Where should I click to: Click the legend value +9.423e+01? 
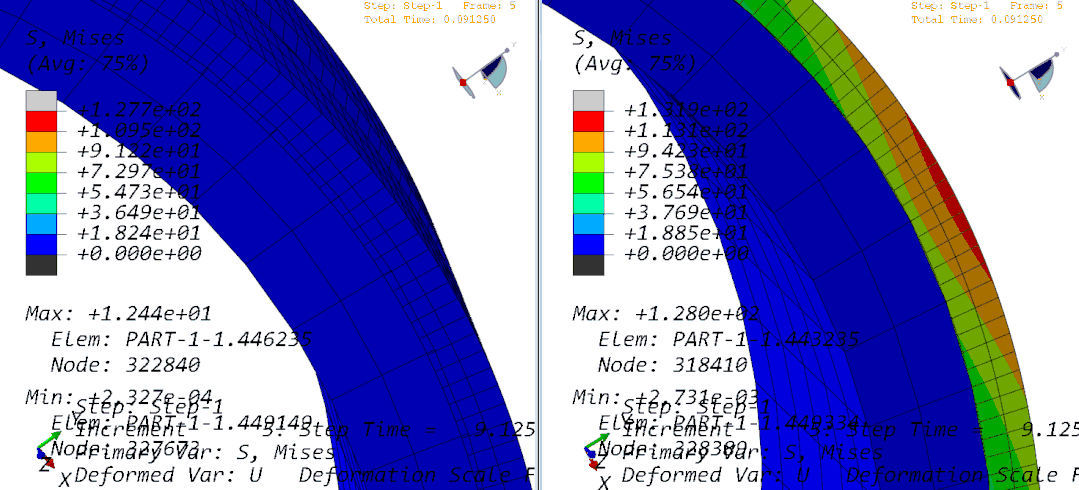(x=686, y=151)
